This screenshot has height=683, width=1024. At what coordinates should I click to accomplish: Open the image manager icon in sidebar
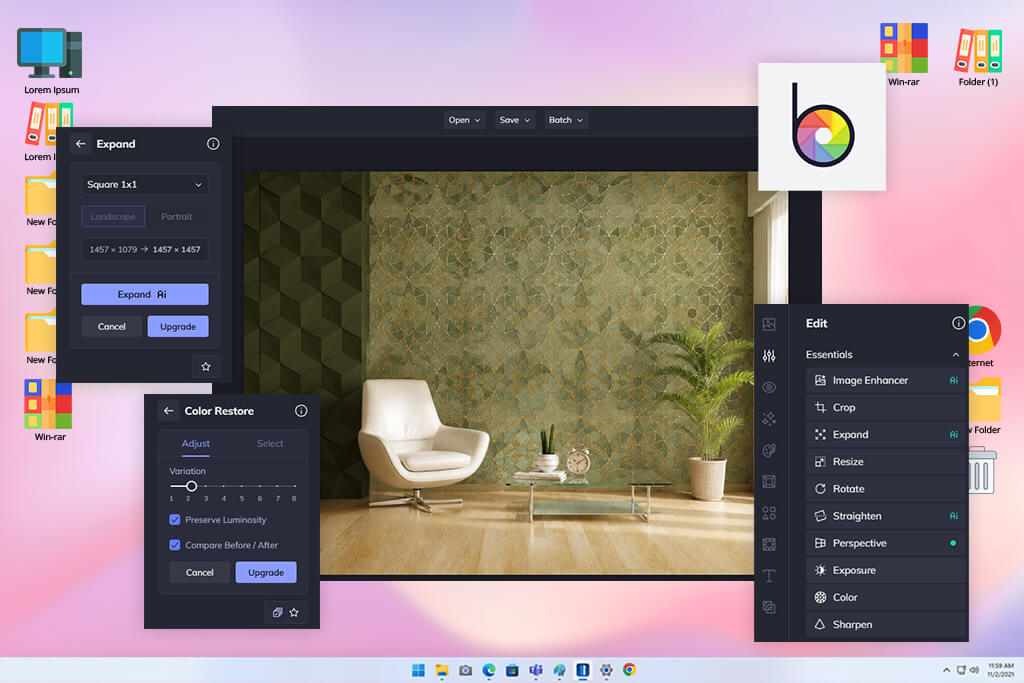(769, 325)
